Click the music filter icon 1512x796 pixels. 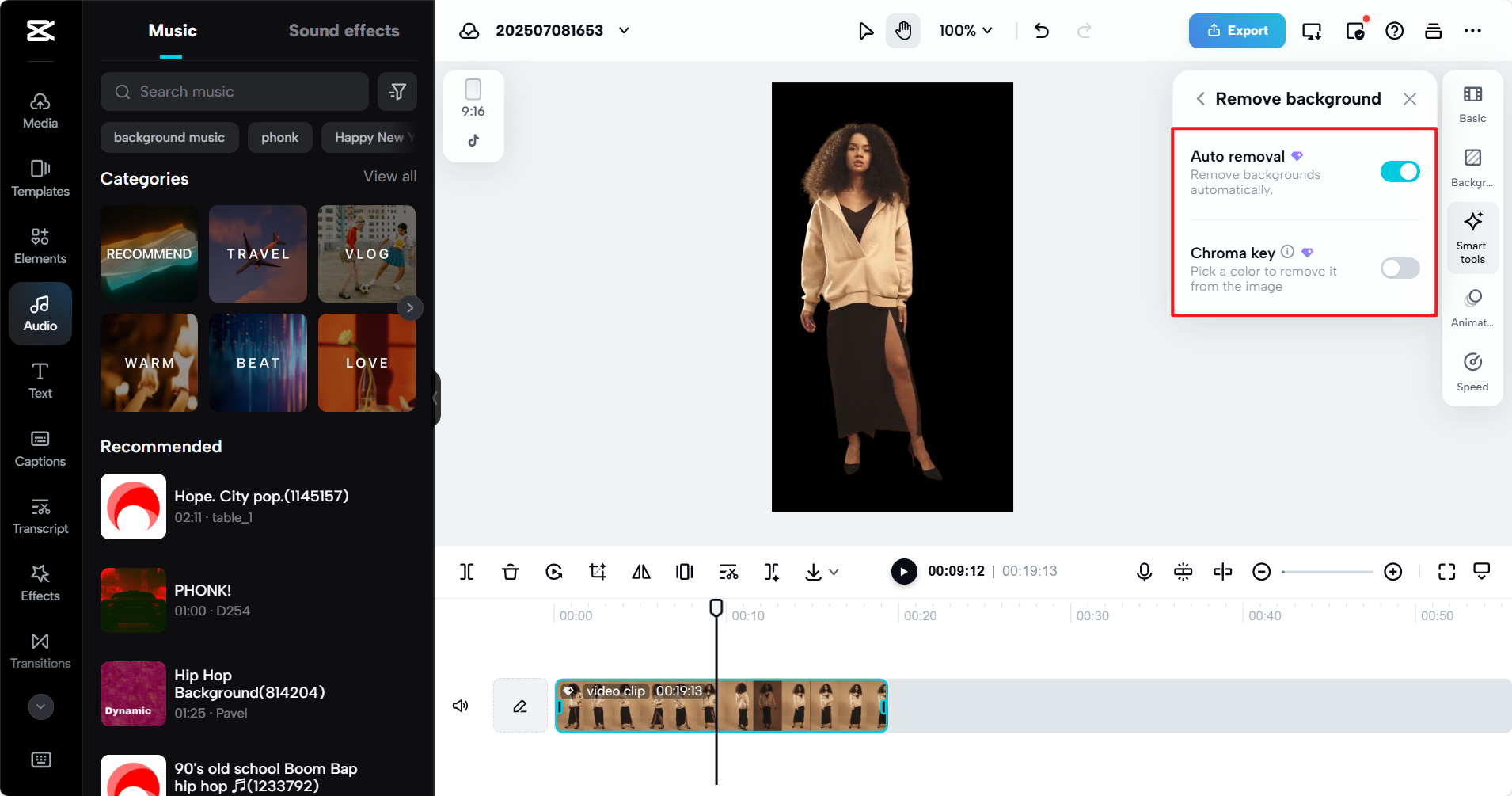point(397,92)
